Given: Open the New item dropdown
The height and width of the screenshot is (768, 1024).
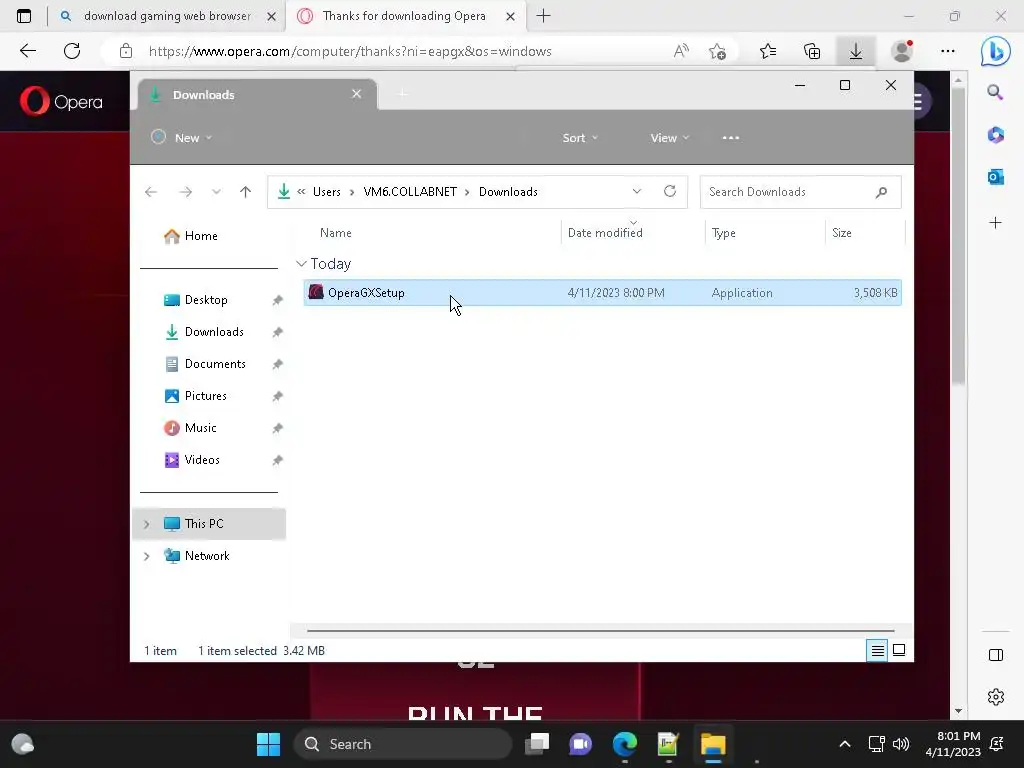Looking at the screenshot, I should [x=182, y=138].
